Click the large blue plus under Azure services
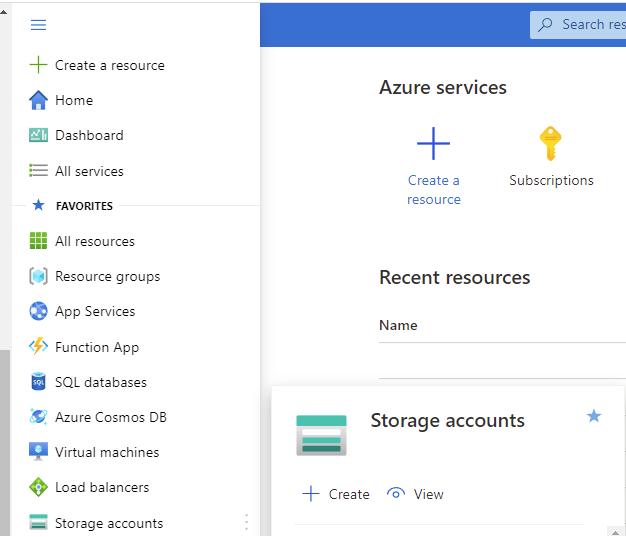The image size is (626, 537). [433, 143]
